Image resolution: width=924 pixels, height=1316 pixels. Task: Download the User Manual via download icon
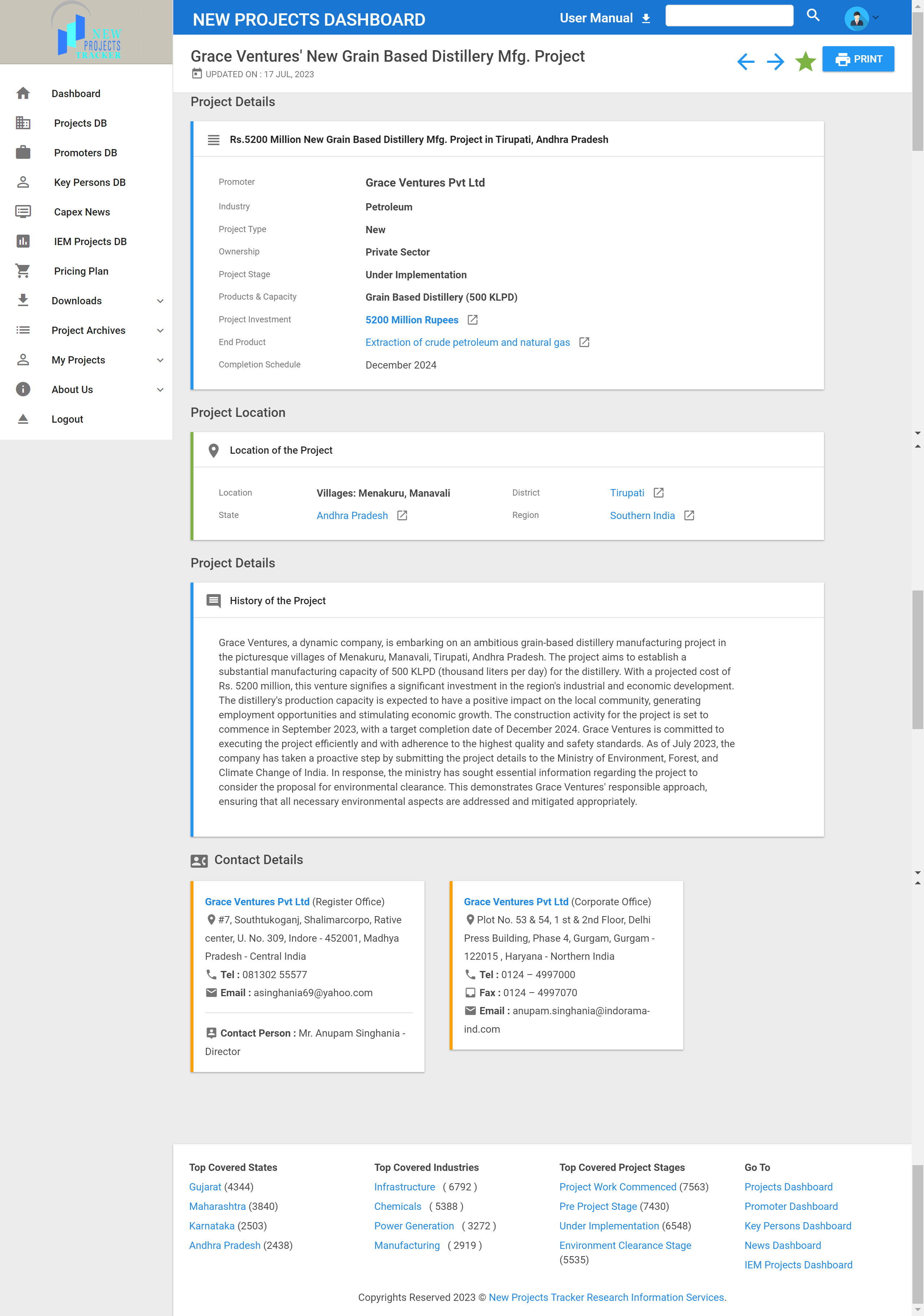[646, 19]
